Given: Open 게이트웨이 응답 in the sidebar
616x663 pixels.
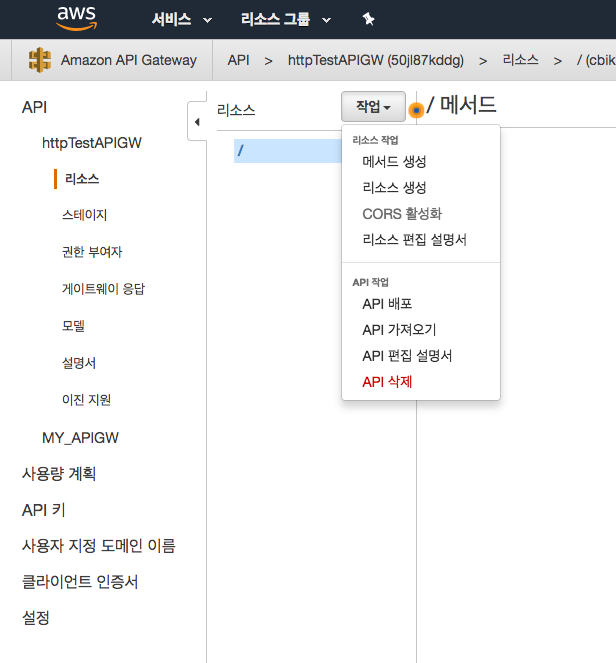Looking at the screenshot, I should [x=103, y=289].
